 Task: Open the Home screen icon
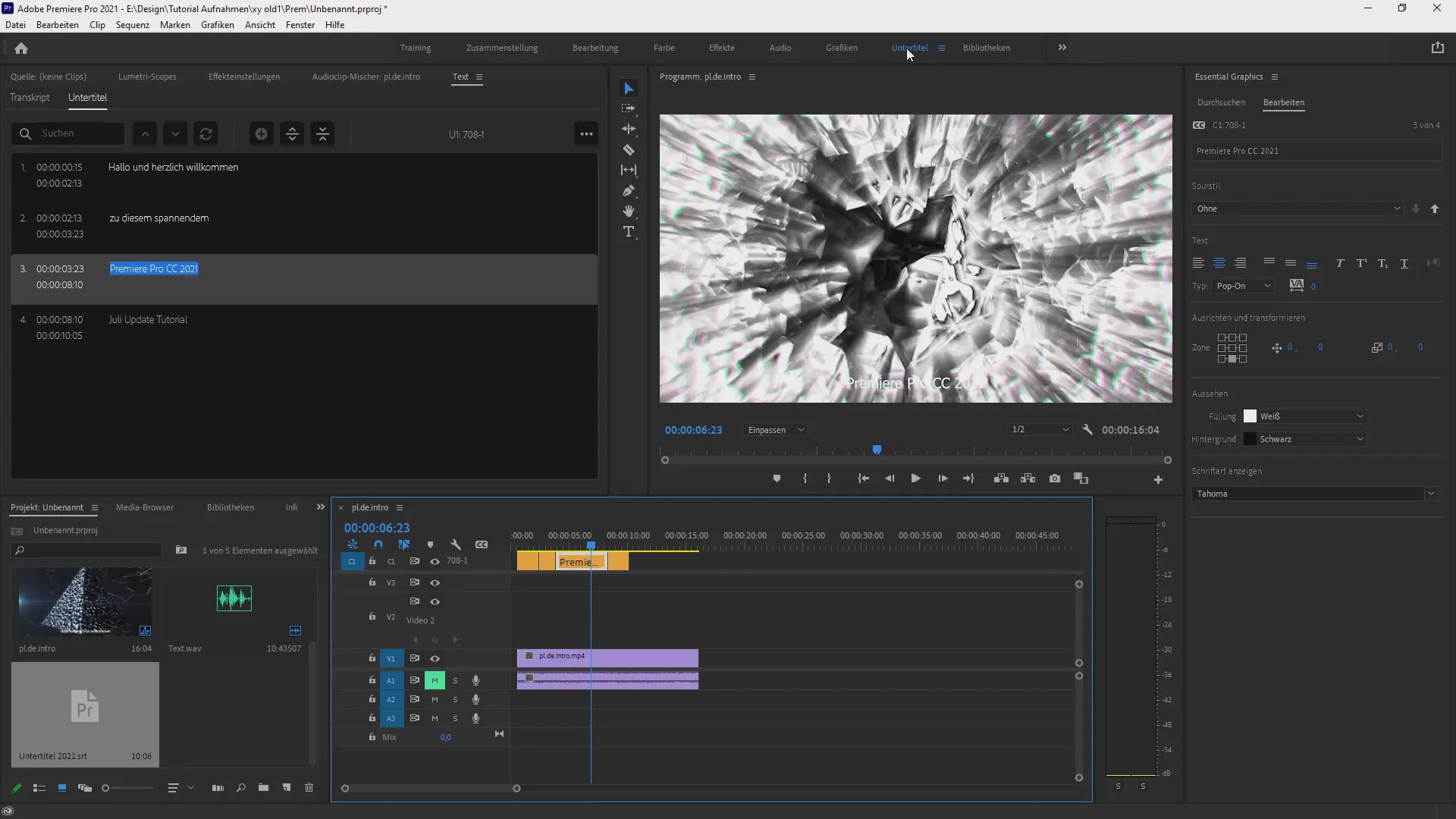coord(21,49)
